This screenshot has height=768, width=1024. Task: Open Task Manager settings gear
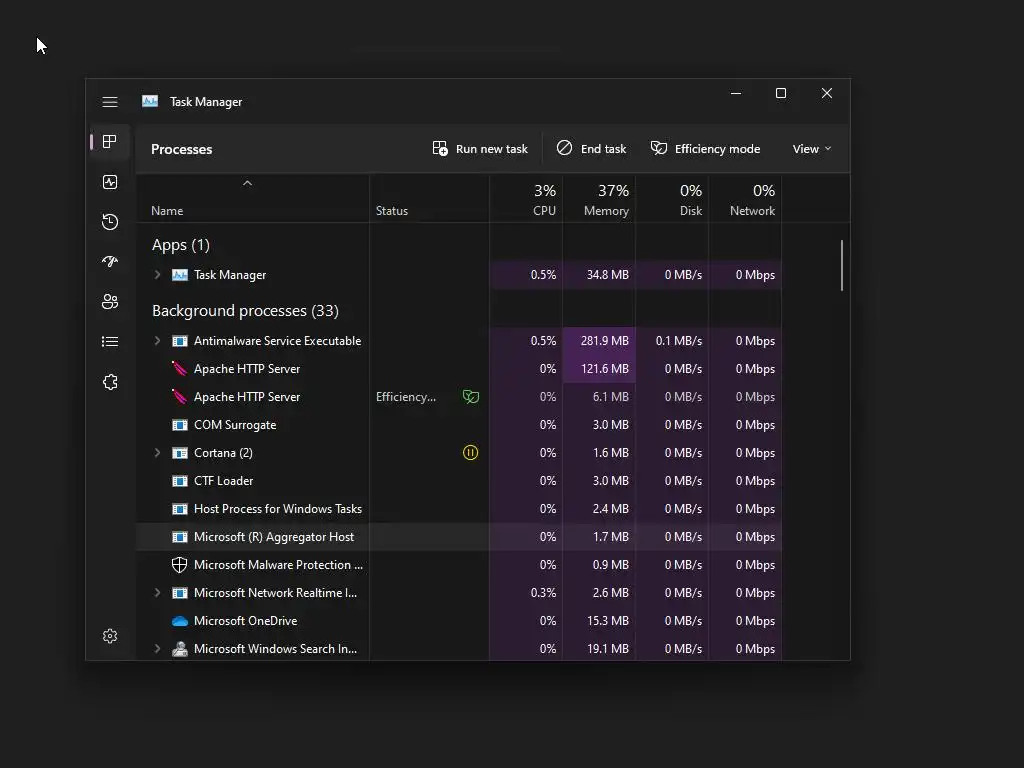tap(110, 636)
